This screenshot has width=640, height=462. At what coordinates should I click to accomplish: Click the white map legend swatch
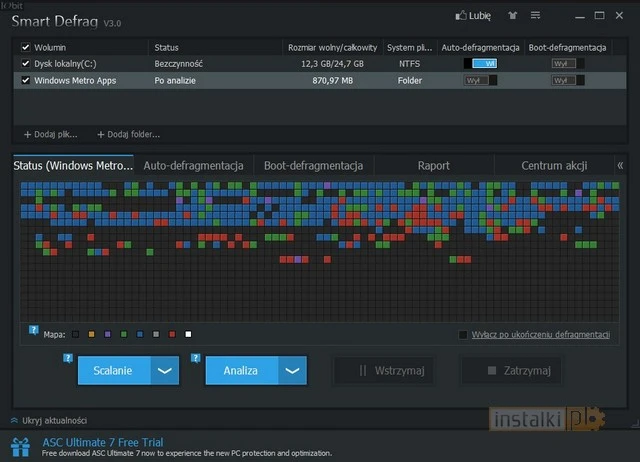(x=188, y=334)
